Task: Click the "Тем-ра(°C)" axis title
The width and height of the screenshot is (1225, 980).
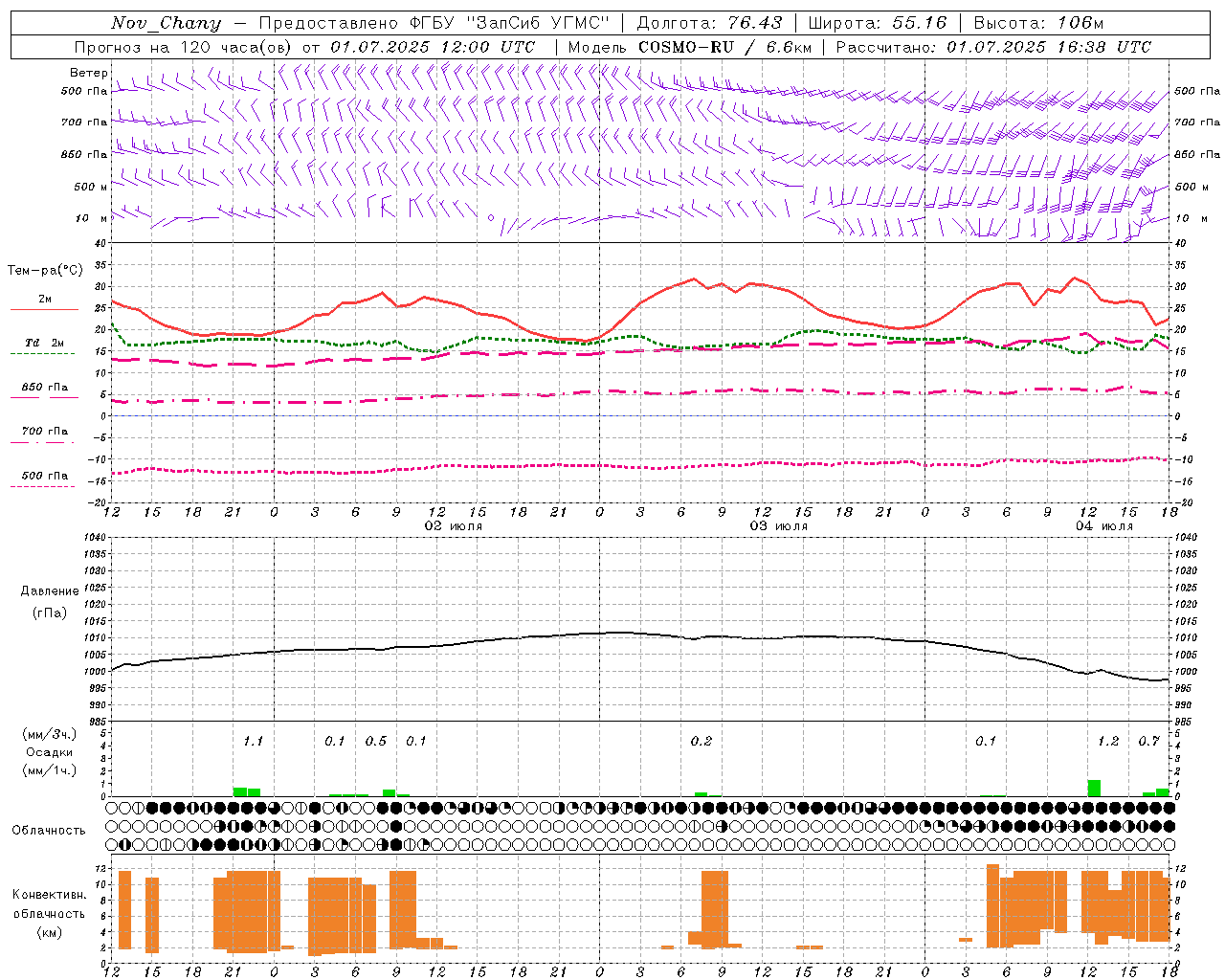Action: pos(45,270)
